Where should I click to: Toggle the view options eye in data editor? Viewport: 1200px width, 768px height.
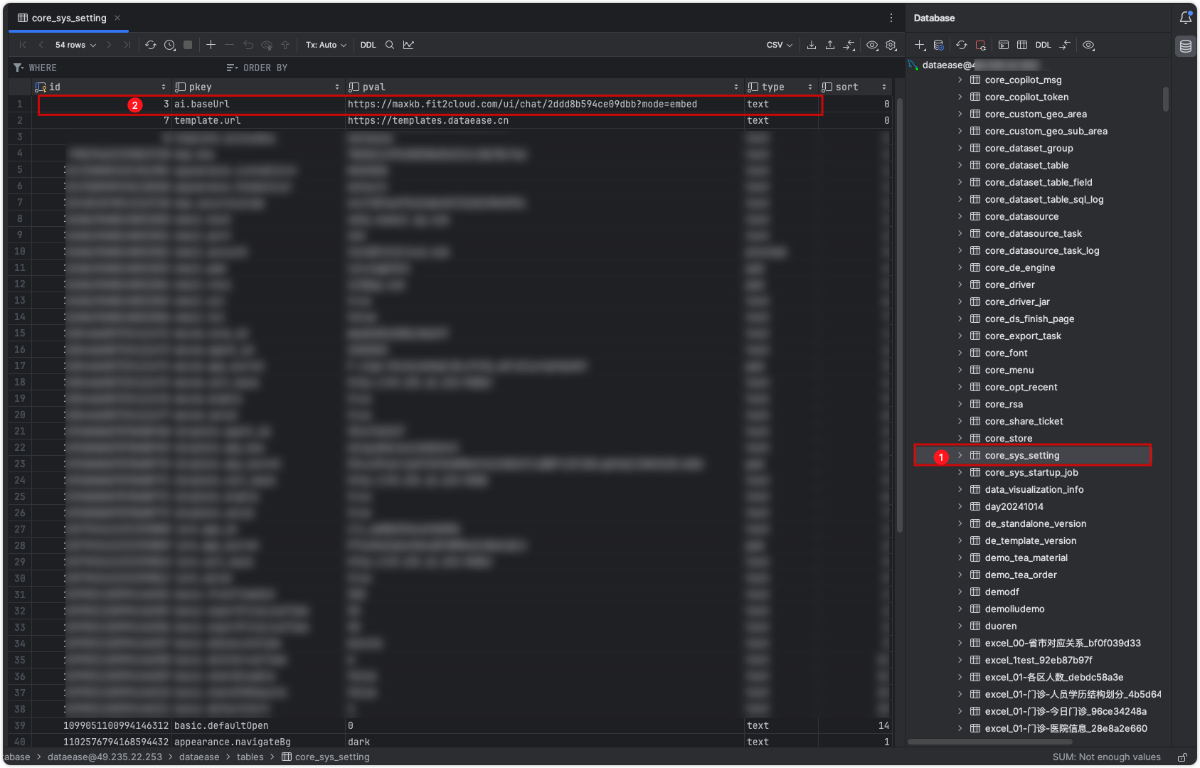872,45
